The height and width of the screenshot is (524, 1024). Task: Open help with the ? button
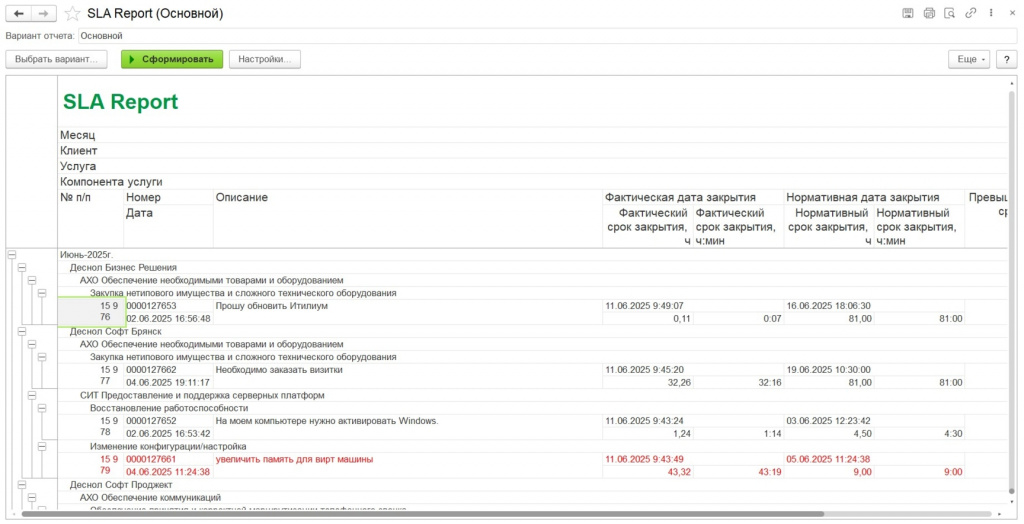click(x=1006, y=59)
